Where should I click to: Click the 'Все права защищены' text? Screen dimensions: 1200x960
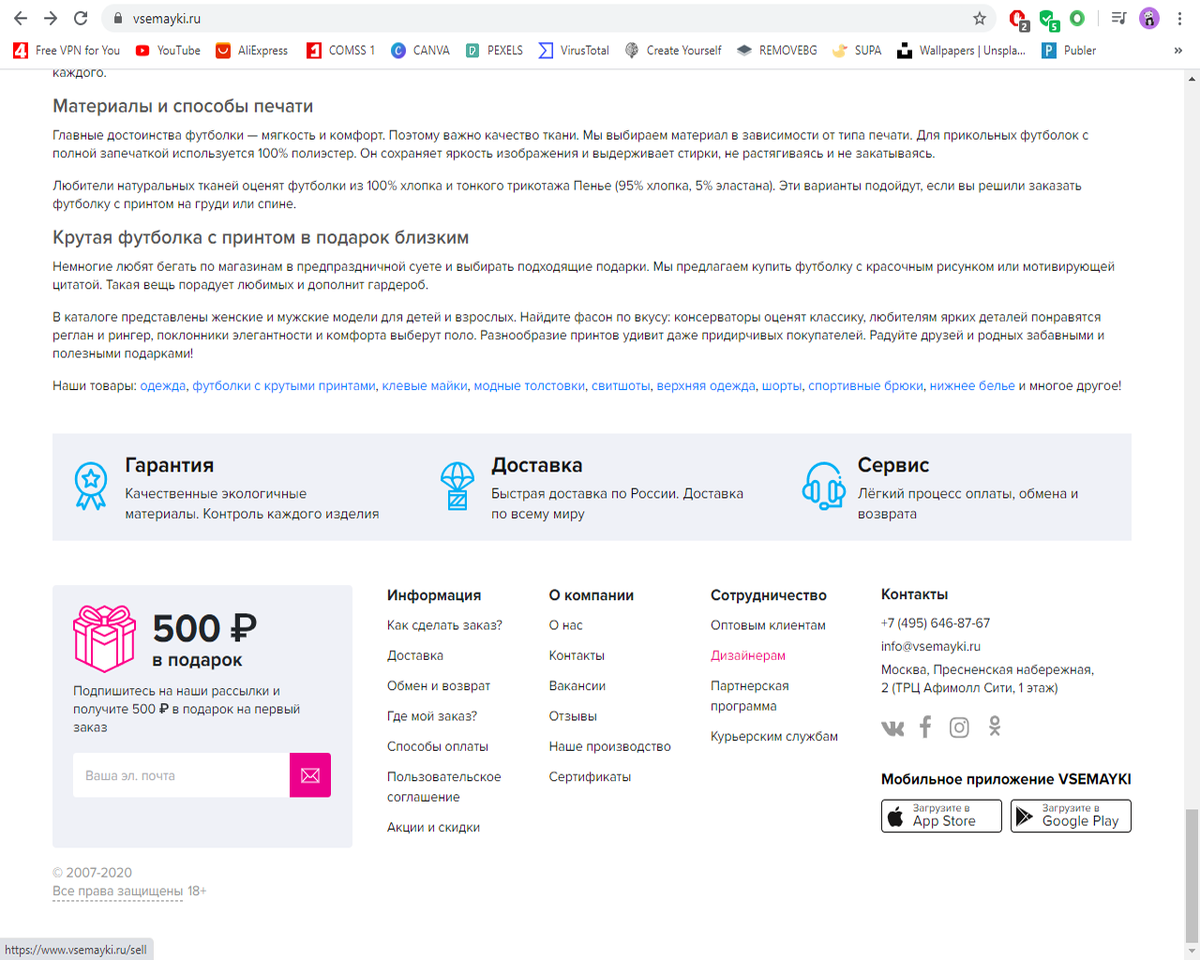pyautogui.click(x=118, y=891)
